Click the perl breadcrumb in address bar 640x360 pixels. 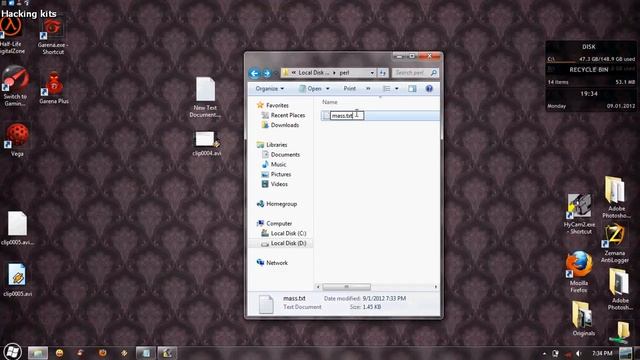(344, 73)
